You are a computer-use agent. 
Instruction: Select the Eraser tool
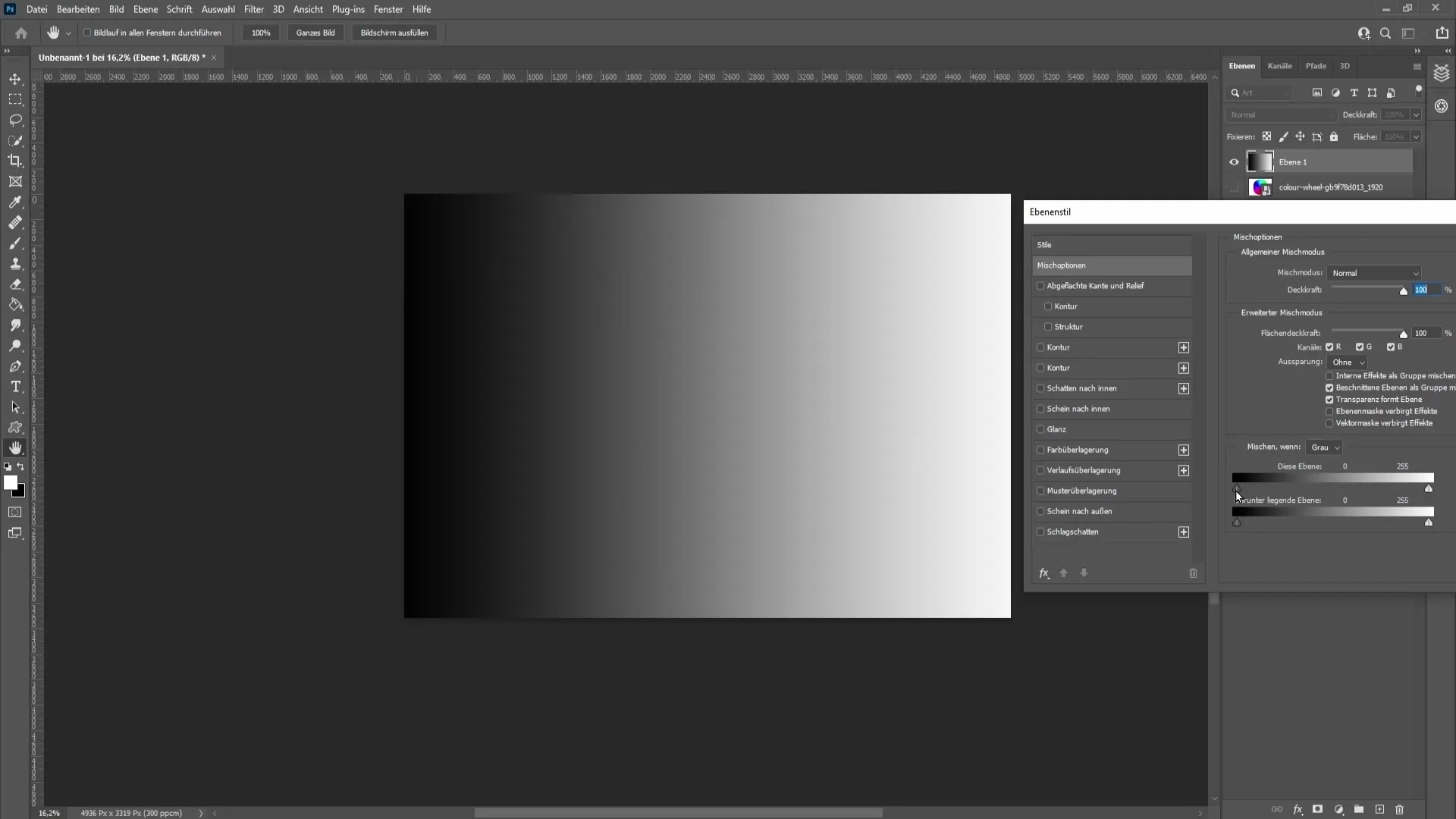(15, 283)
